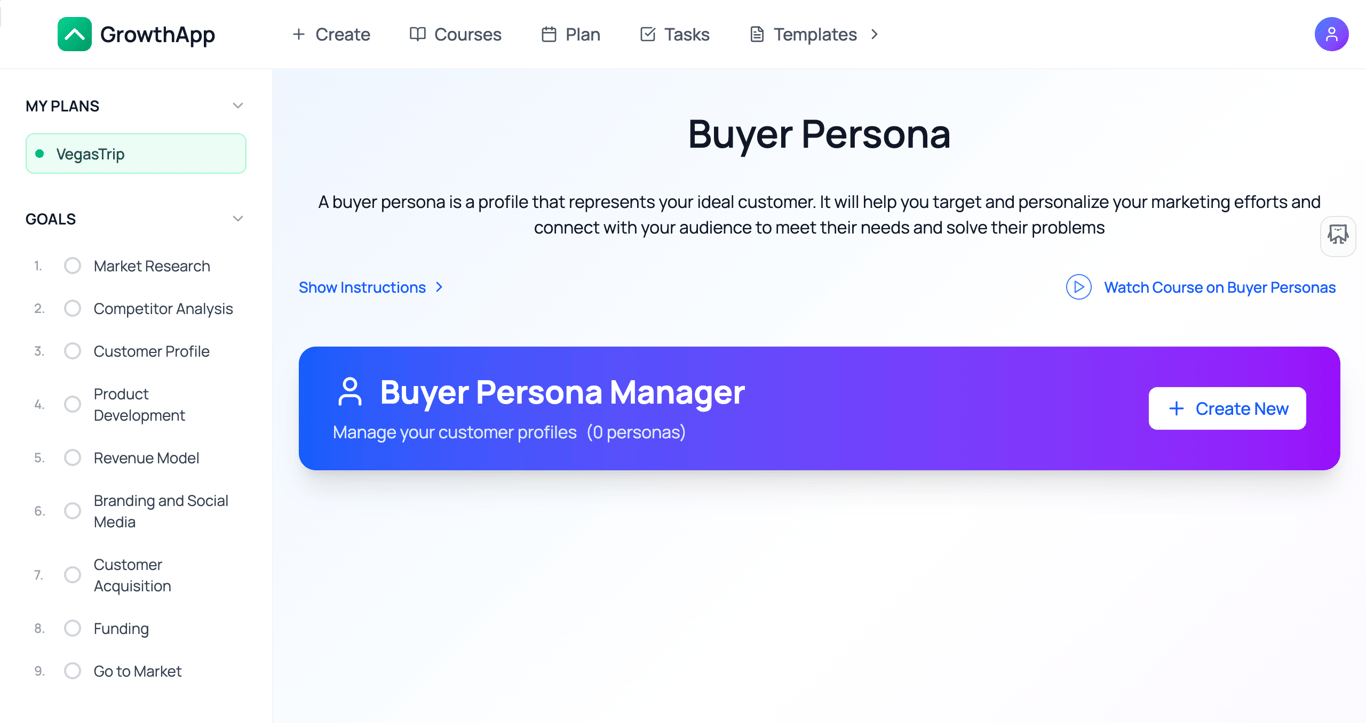Open the Market Research goal

tap(152, 266)
